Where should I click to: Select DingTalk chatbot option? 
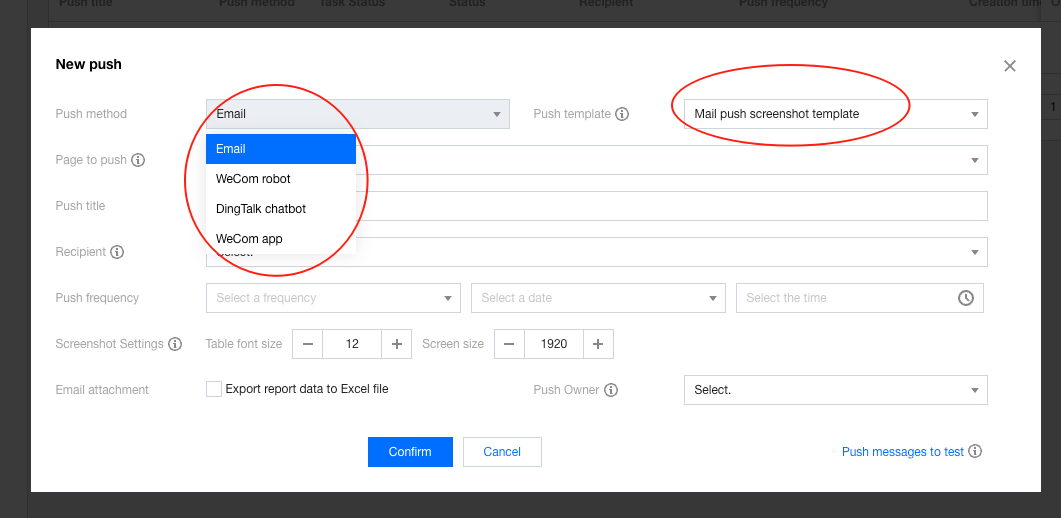pyautogui.click(x=261, y=209)
